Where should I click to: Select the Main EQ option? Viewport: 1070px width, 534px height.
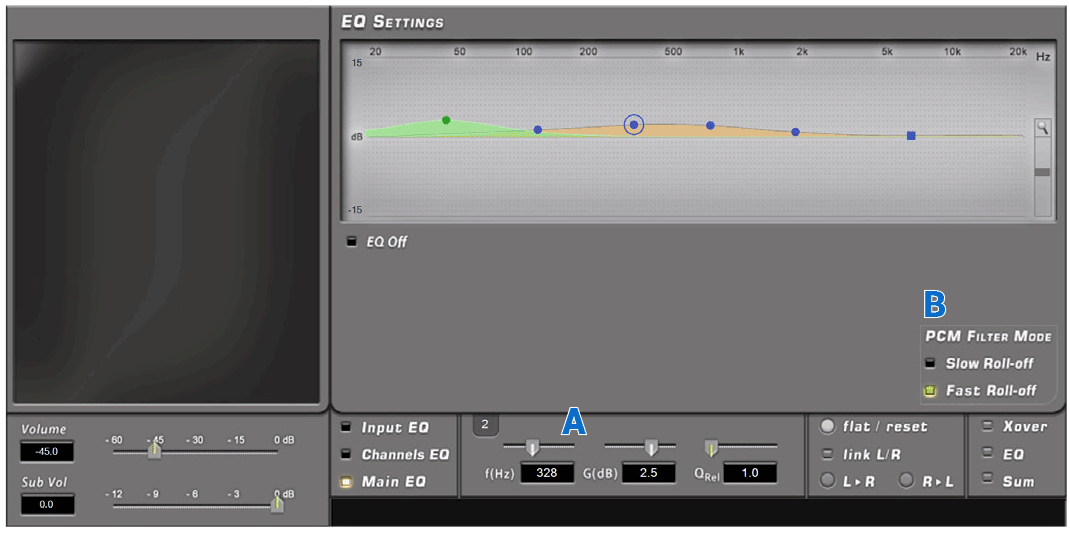(x=347, y=481)
